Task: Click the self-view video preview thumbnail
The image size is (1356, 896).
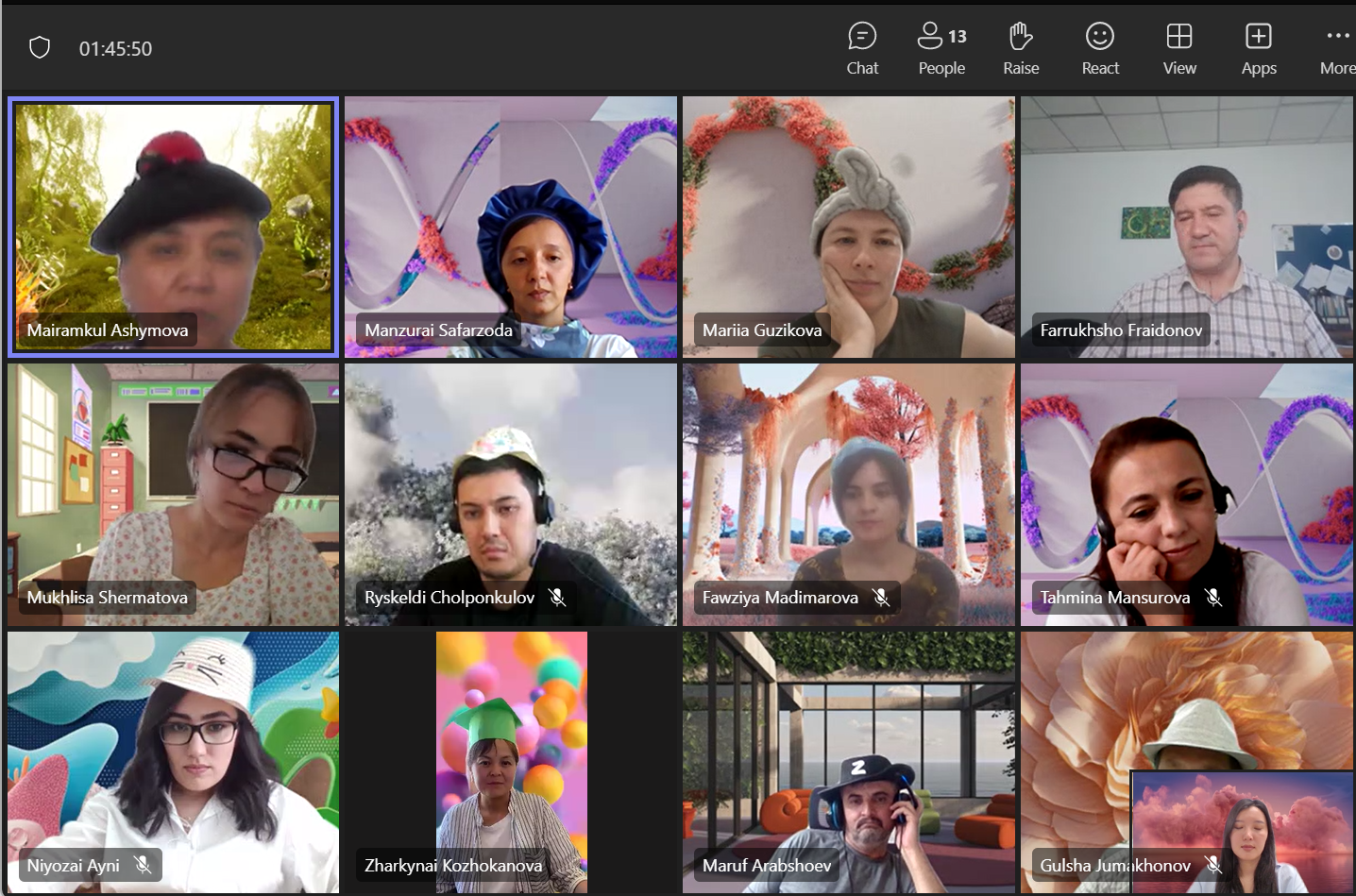Action: pyautogui.click(x=1241, y=833)
